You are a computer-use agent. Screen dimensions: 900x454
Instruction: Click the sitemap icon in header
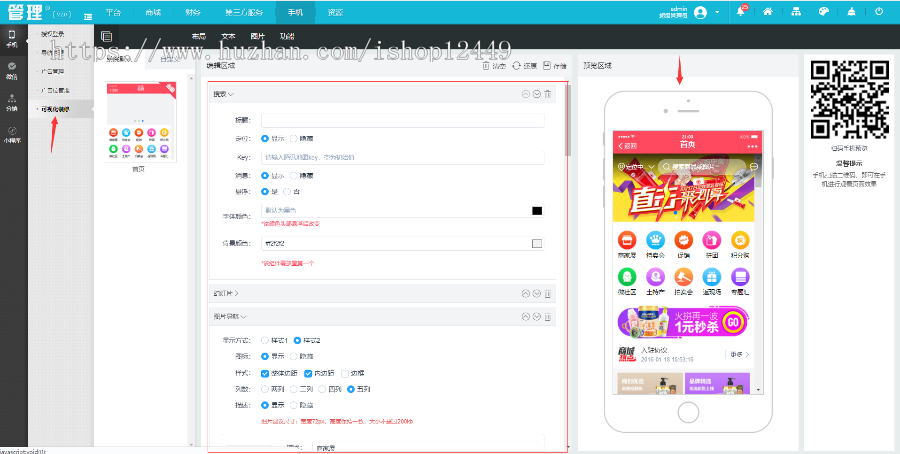click(x=795, y=12)
